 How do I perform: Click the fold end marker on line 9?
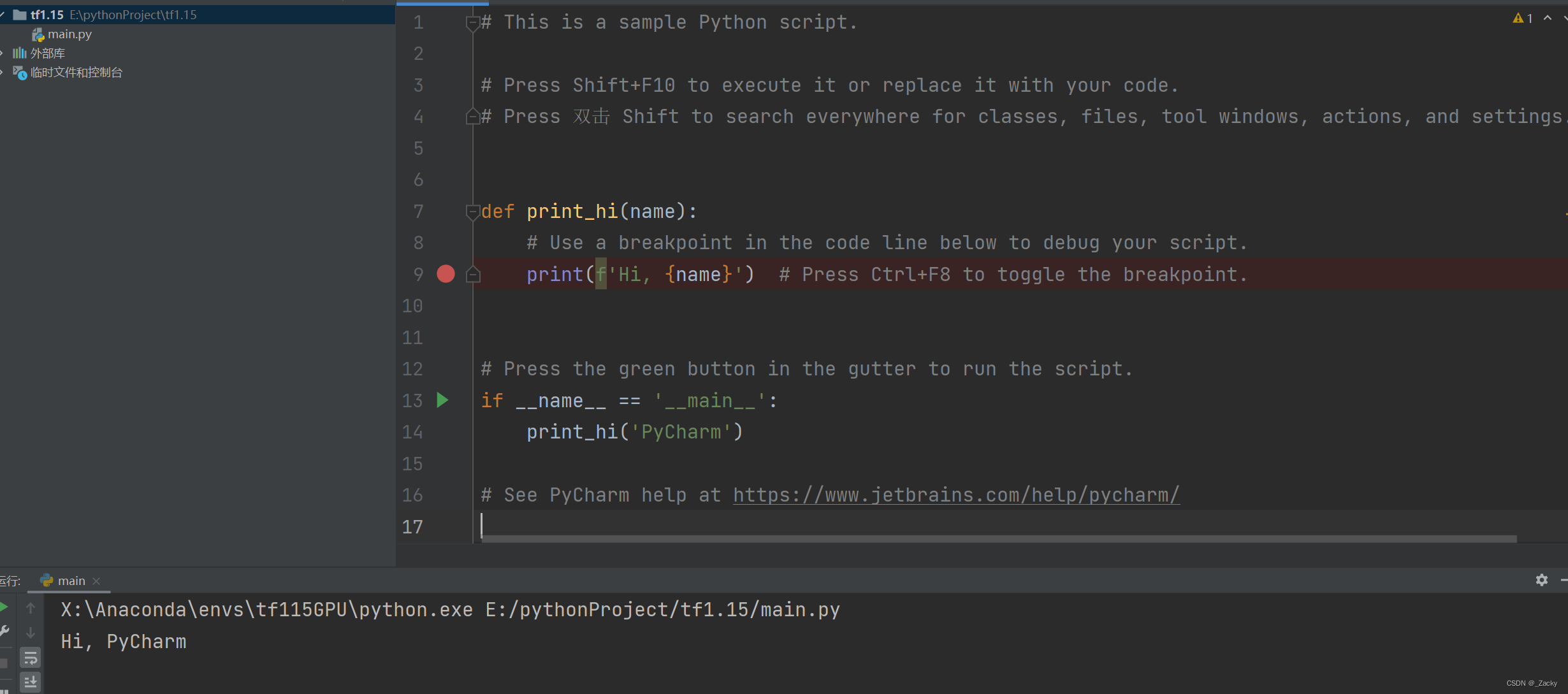point(472,275)
